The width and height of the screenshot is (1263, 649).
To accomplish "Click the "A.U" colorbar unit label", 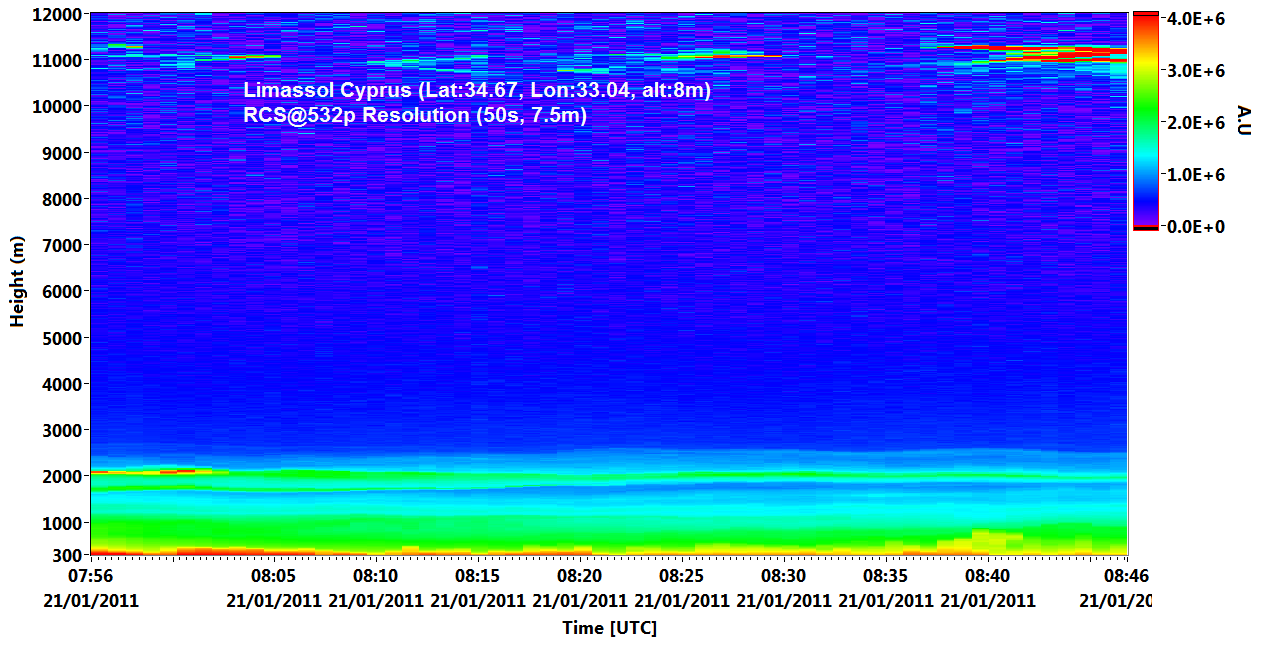I will [x=1244, y=120].
